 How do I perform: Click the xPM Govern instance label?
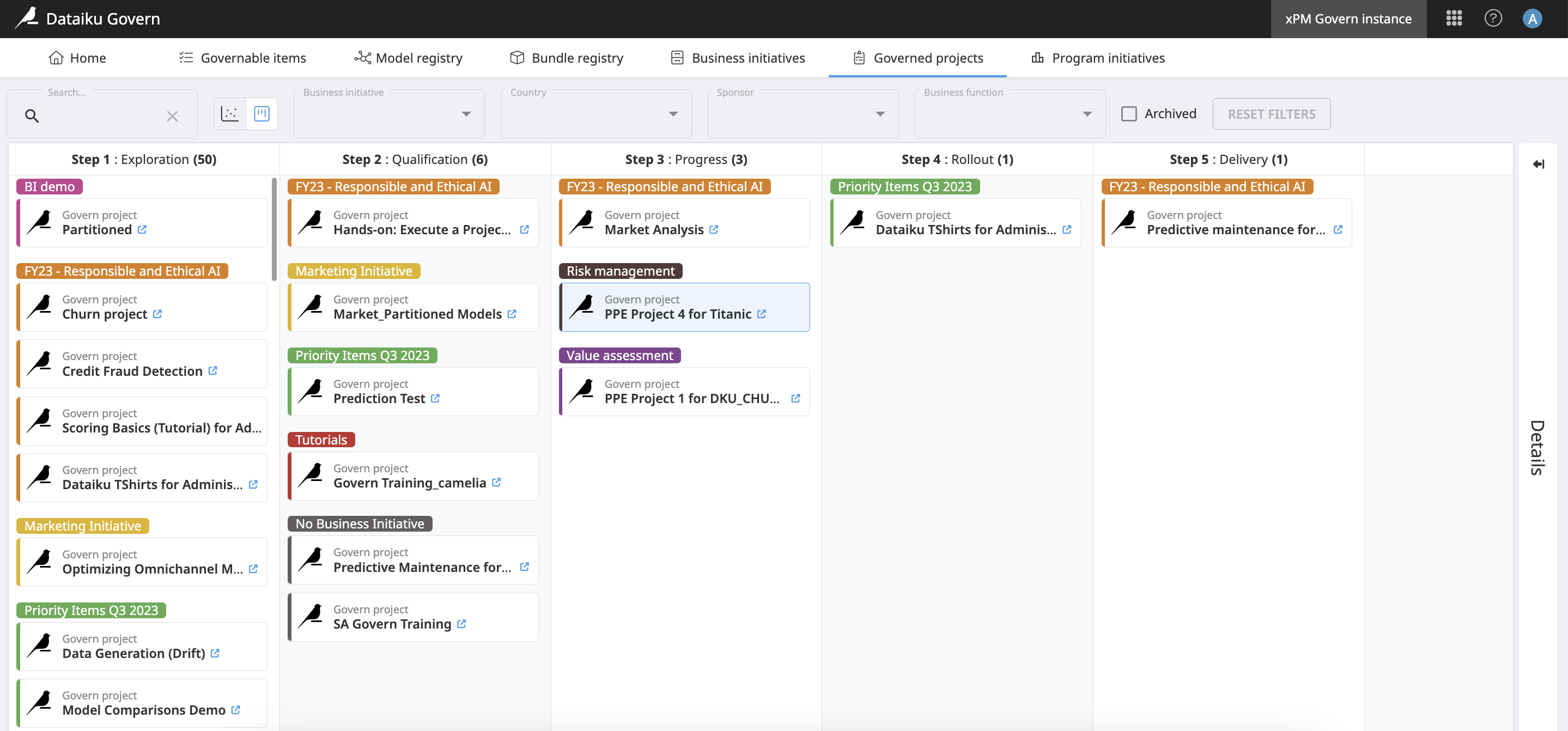pyautogui.click(x=1348, y=19)
